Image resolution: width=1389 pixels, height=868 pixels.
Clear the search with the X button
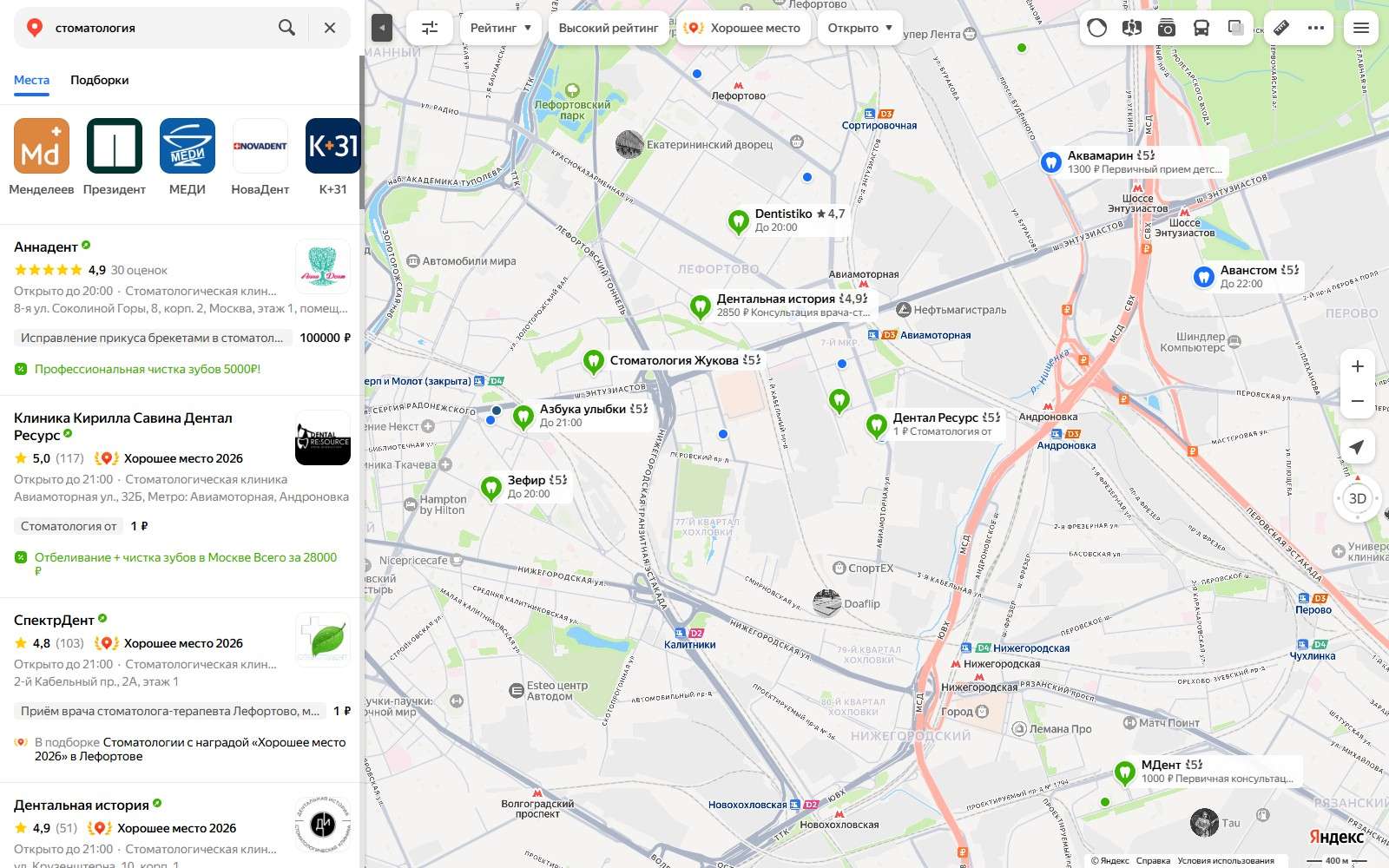[x=330, y=28]
